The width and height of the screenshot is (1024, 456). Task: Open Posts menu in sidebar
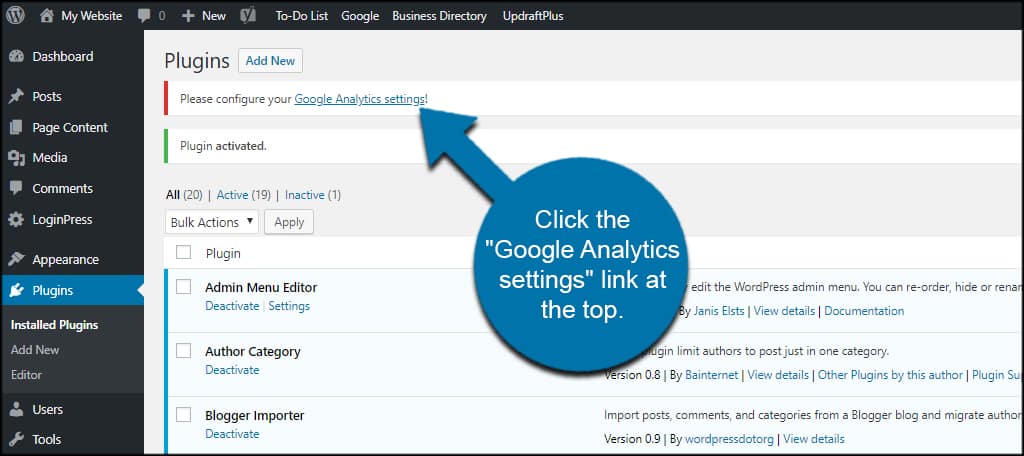(47, 97)
